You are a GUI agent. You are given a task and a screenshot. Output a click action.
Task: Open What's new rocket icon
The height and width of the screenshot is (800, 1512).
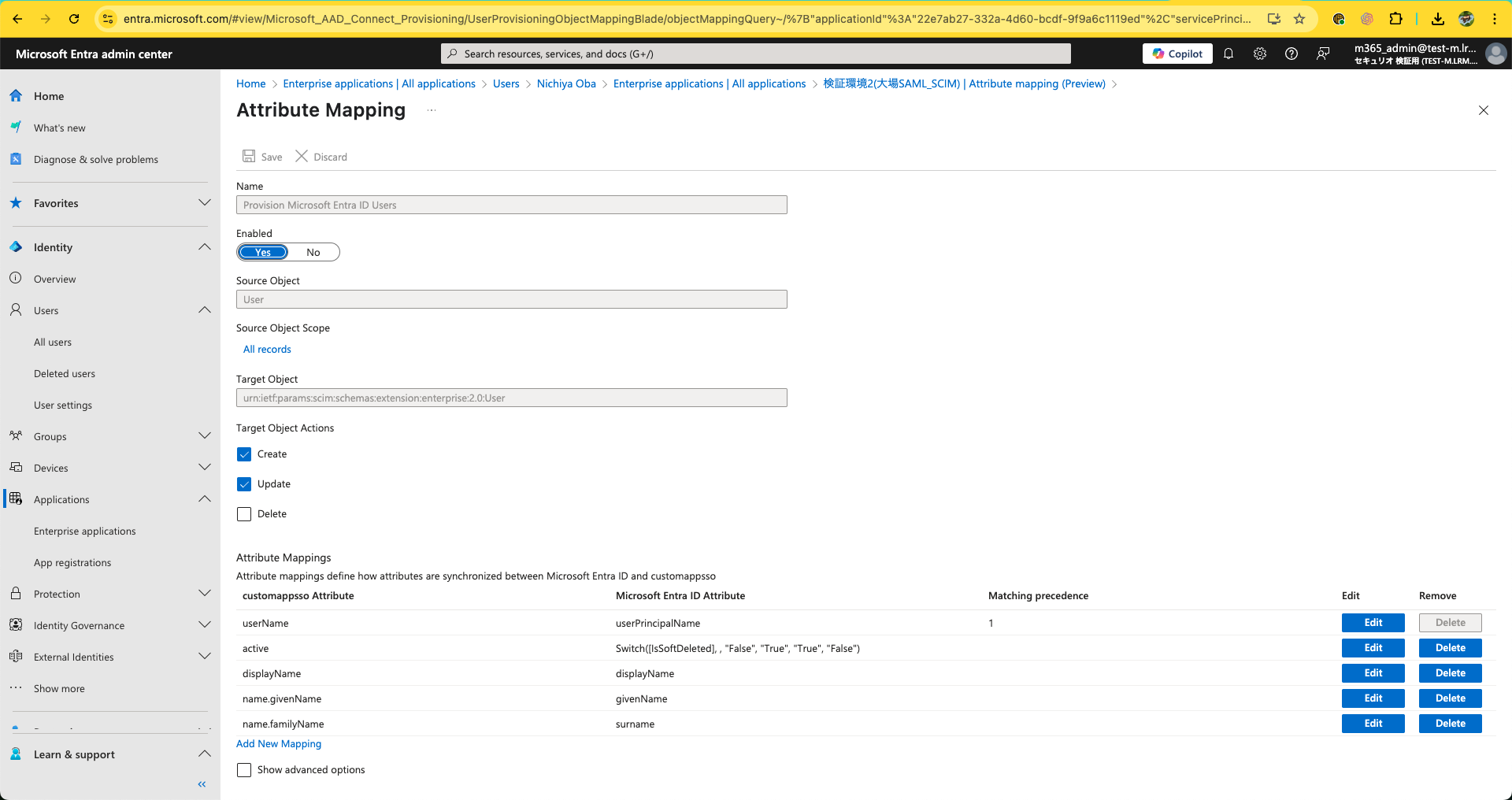pos(16,127)
